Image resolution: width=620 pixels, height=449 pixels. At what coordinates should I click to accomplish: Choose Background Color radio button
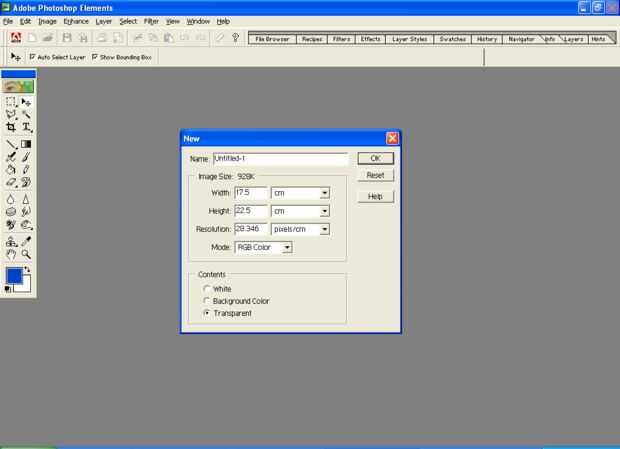click(206, 301)
